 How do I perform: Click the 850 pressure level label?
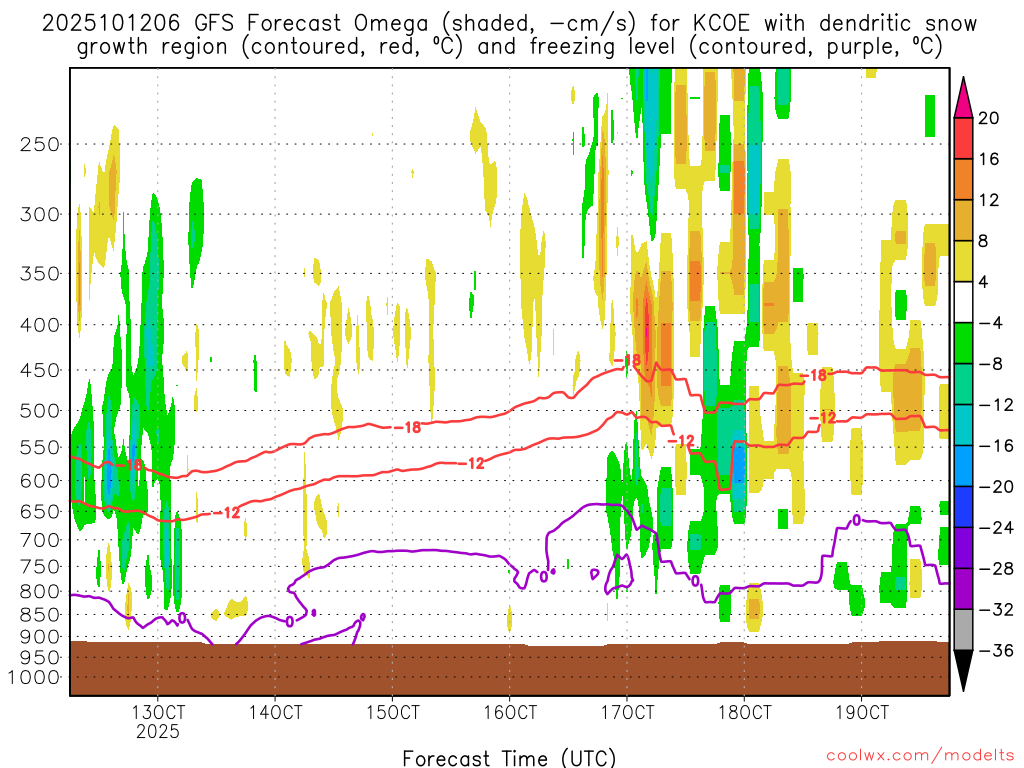40,615
